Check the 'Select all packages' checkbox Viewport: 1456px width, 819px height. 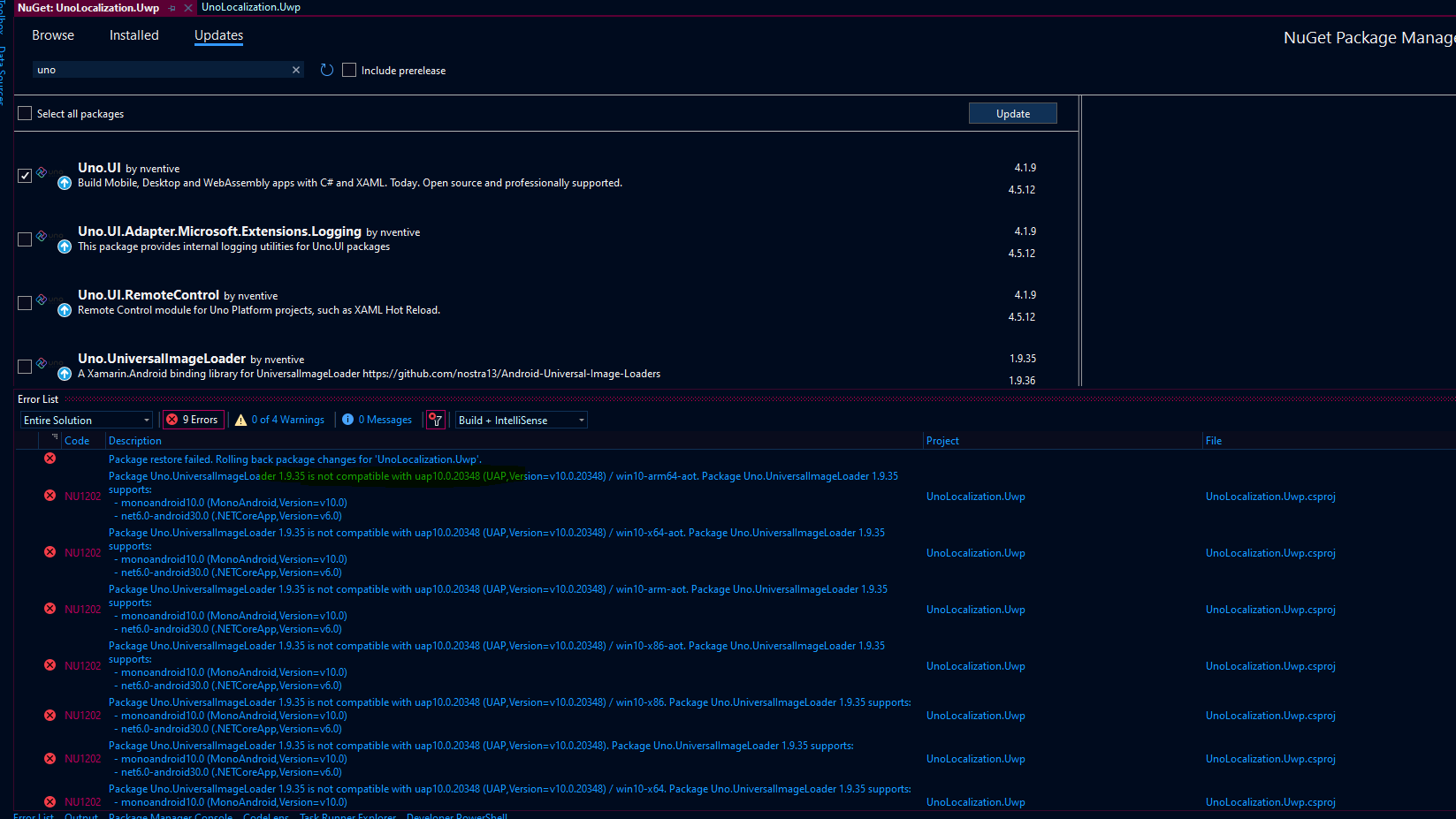[x=25, y=113]
